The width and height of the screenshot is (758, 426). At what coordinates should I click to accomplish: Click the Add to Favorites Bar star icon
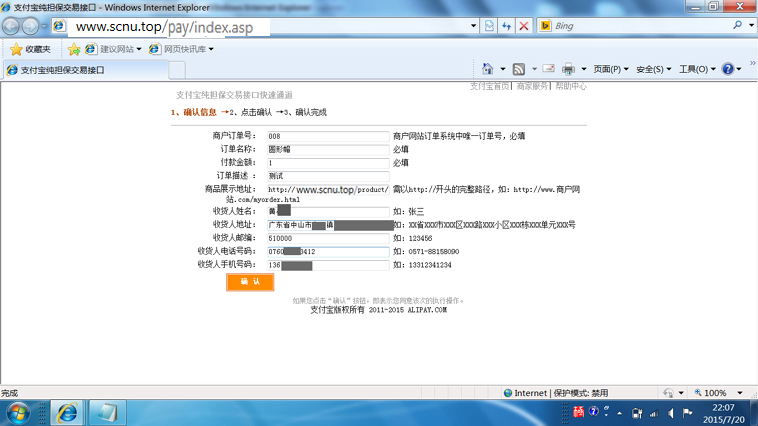click(74, 49)
